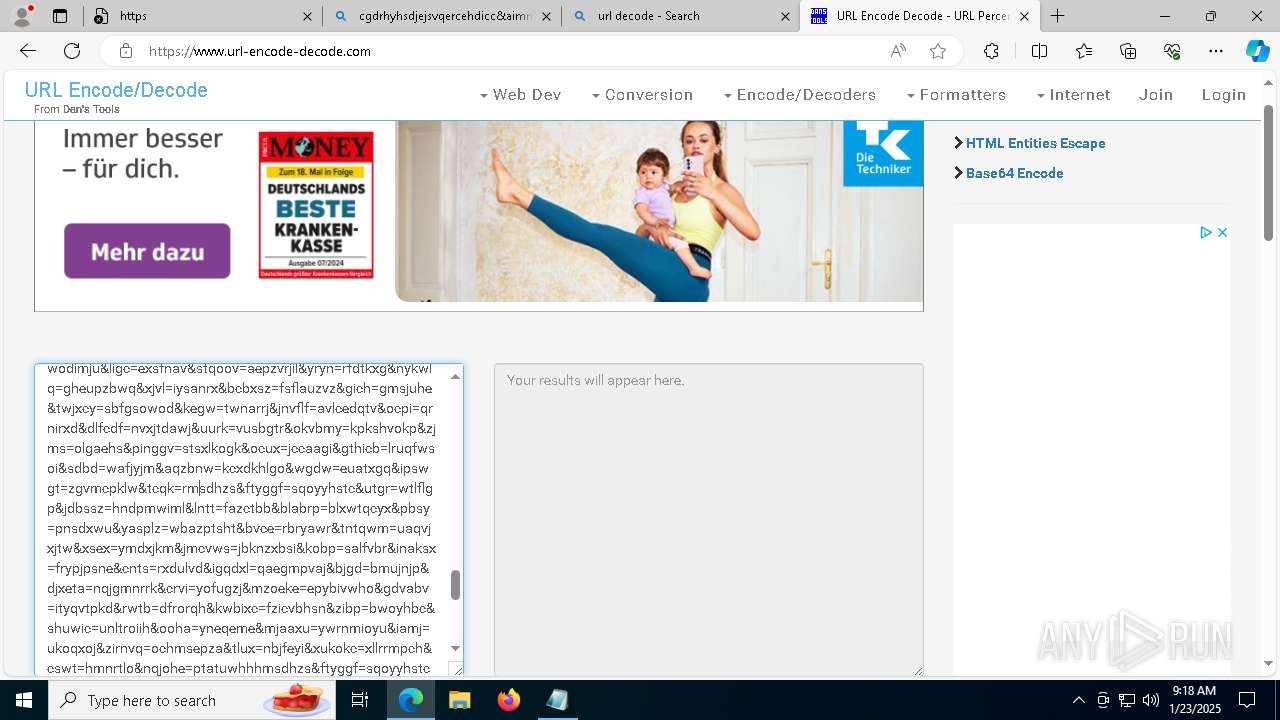Close the 'https' tab
1280x720 pixels.
click(307, 16)
